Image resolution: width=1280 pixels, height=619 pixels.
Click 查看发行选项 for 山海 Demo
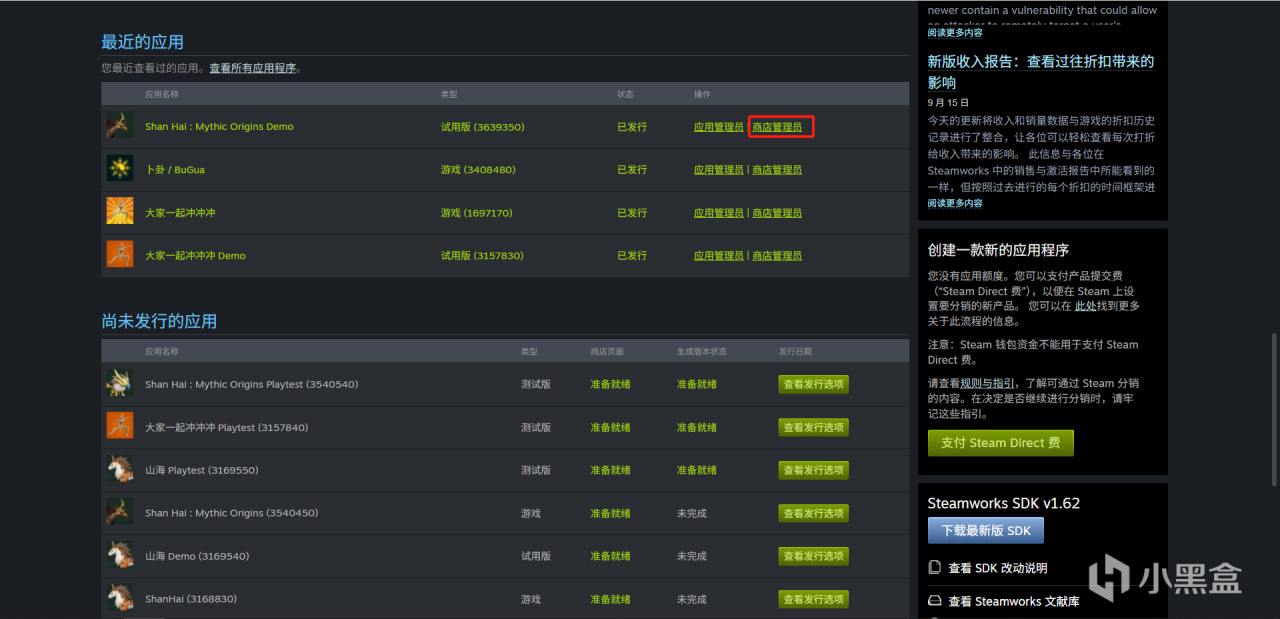coord(813,556)
